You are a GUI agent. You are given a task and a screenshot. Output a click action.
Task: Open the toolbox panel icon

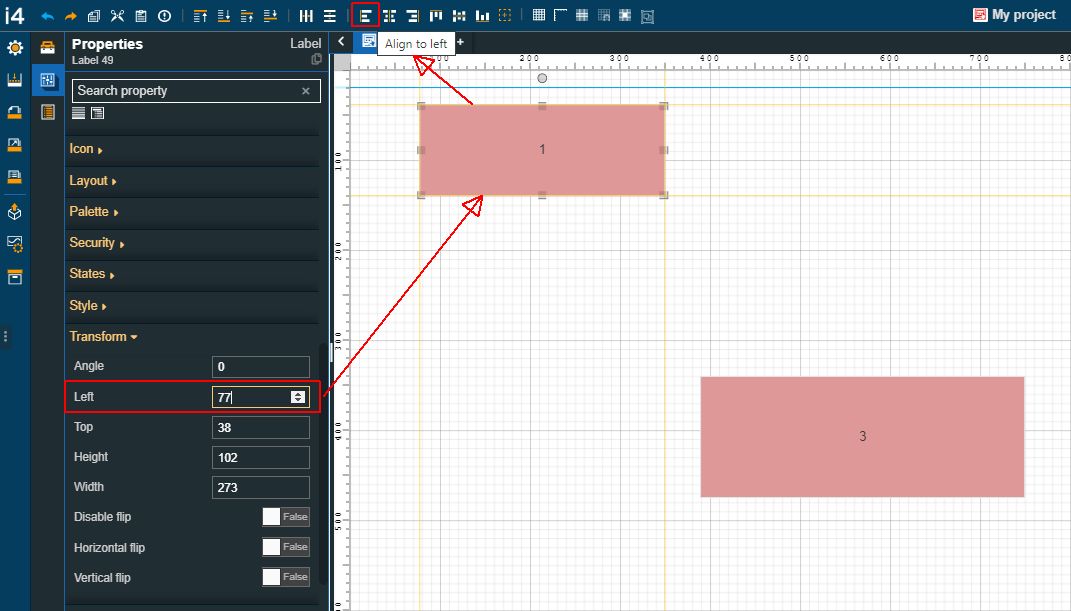pyautogui.click(x=47, y=47)
